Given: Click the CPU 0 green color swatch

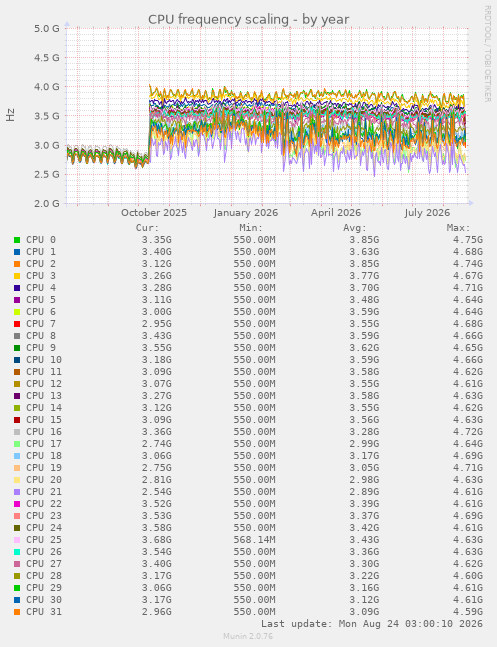Looking at the screenshot, I should [x=17, y=240].
